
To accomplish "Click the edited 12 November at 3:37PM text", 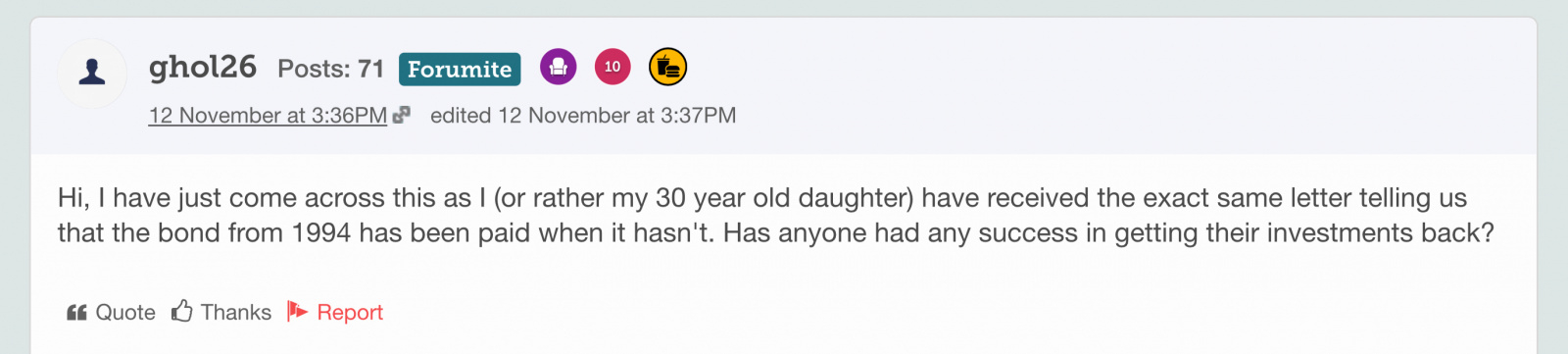I will pyautogui.click(x=583, y=116).
